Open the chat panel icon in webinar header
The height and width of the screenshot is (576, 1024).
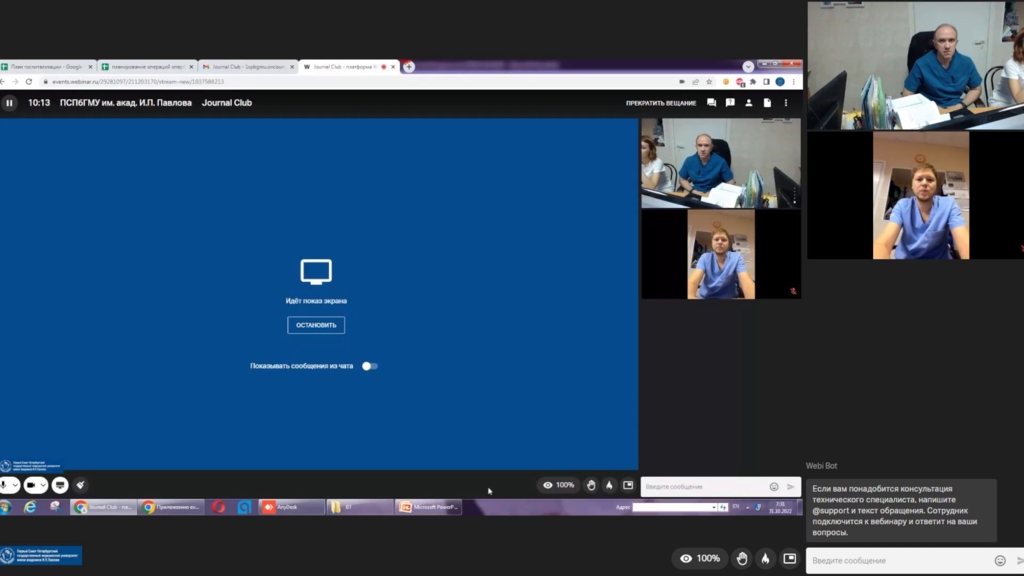tap(711, 102)
